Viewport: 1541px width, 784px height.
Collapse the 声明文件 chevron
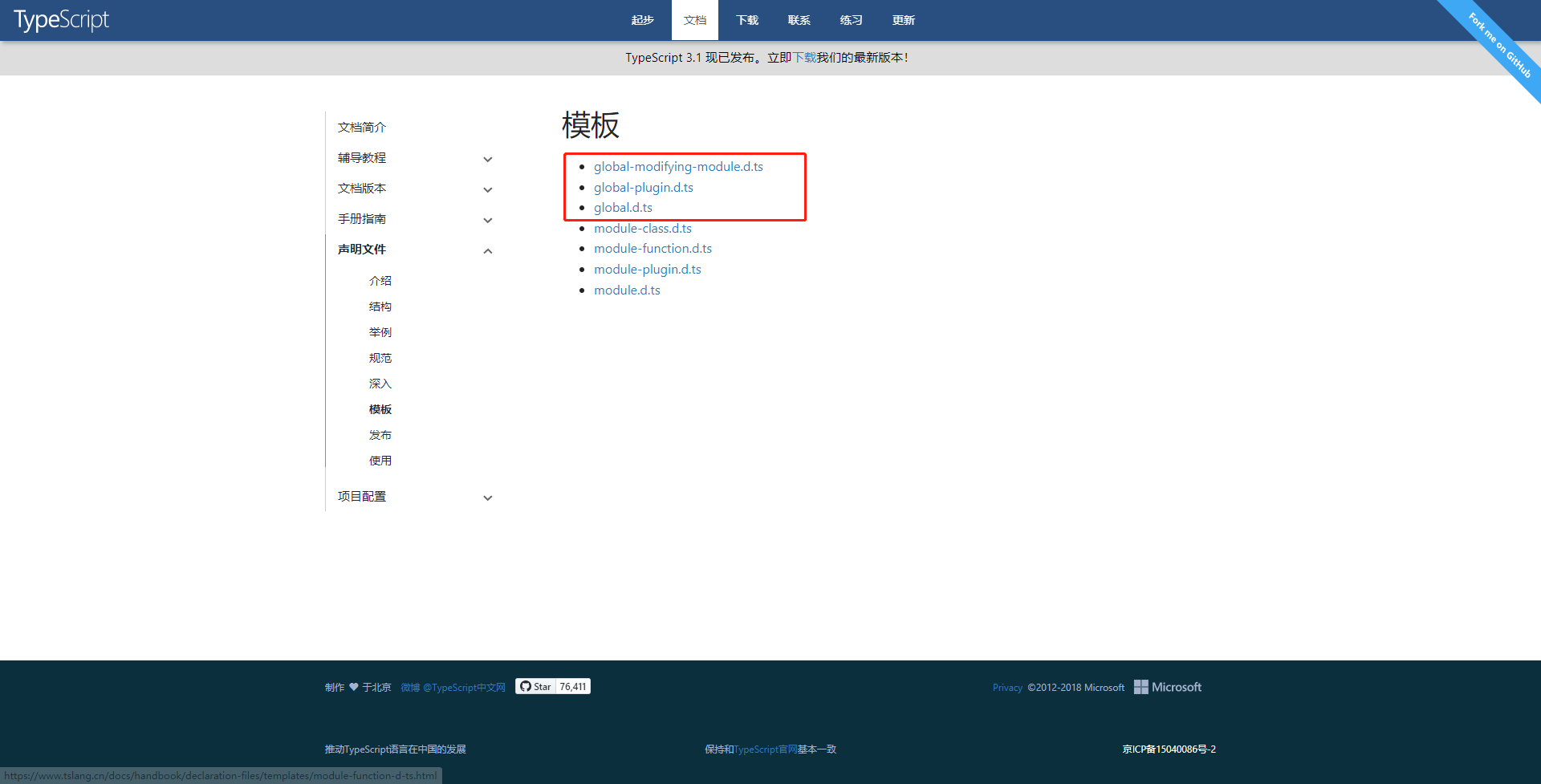pos(487,251)
